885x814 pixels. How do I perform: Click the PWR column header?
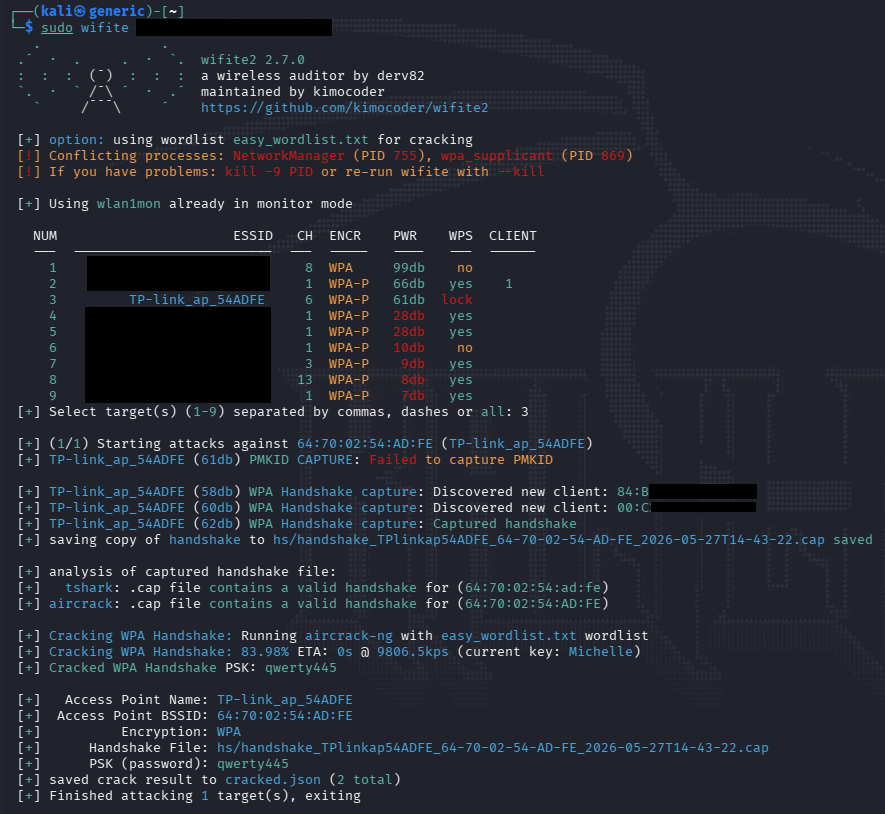405,235
